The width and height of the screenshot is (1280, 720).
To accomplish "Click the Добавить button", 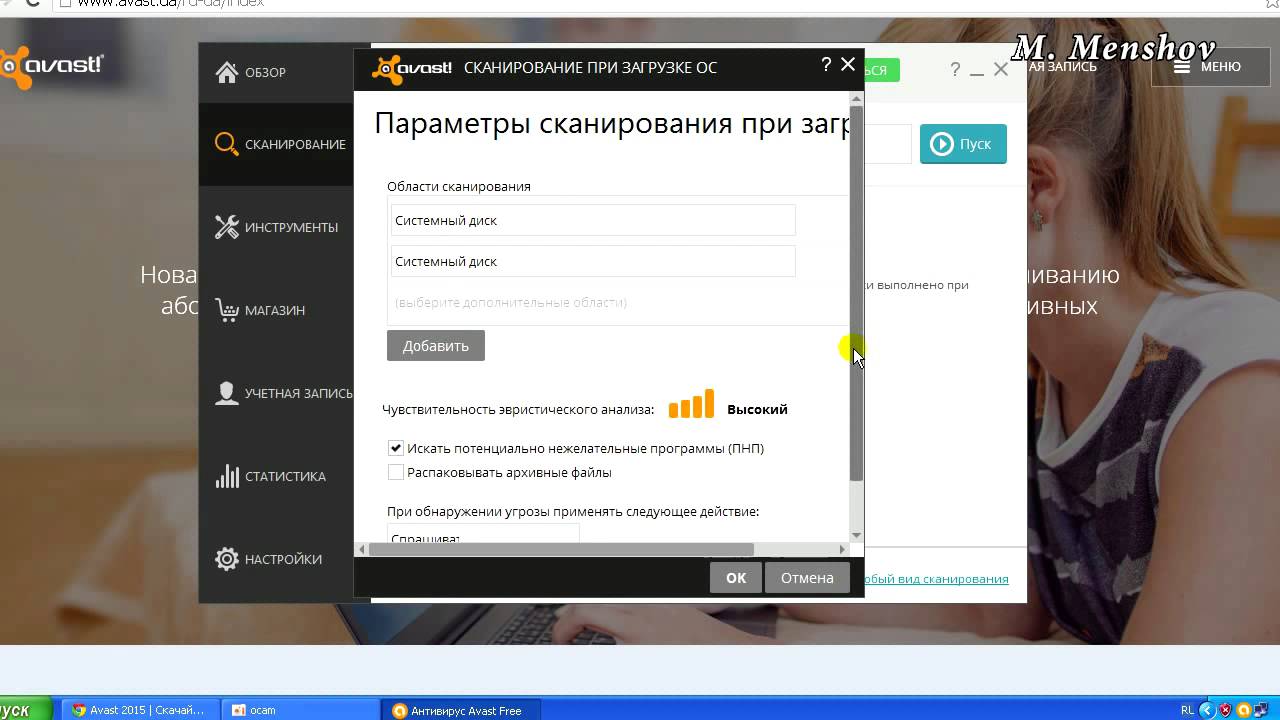I will click(x=436, y=346).
